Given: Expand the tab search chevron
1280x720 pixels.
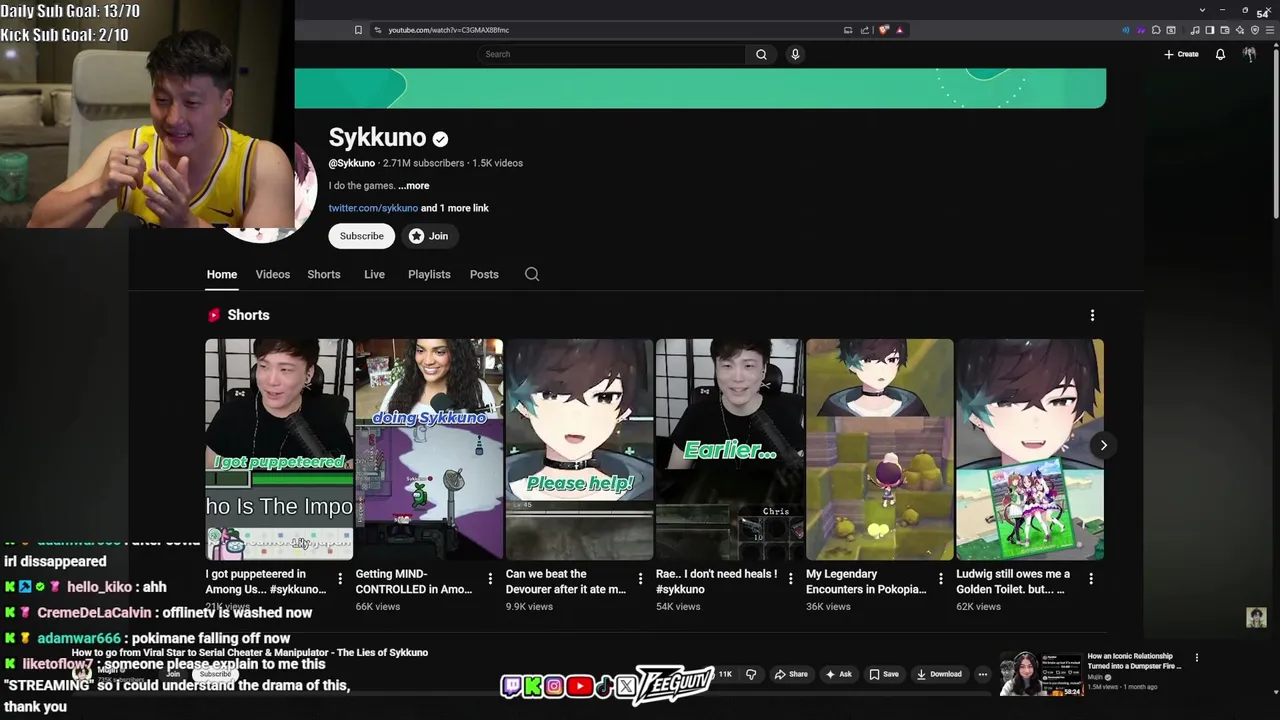Looking at the screenshot, I should (x=1202, y=10).
